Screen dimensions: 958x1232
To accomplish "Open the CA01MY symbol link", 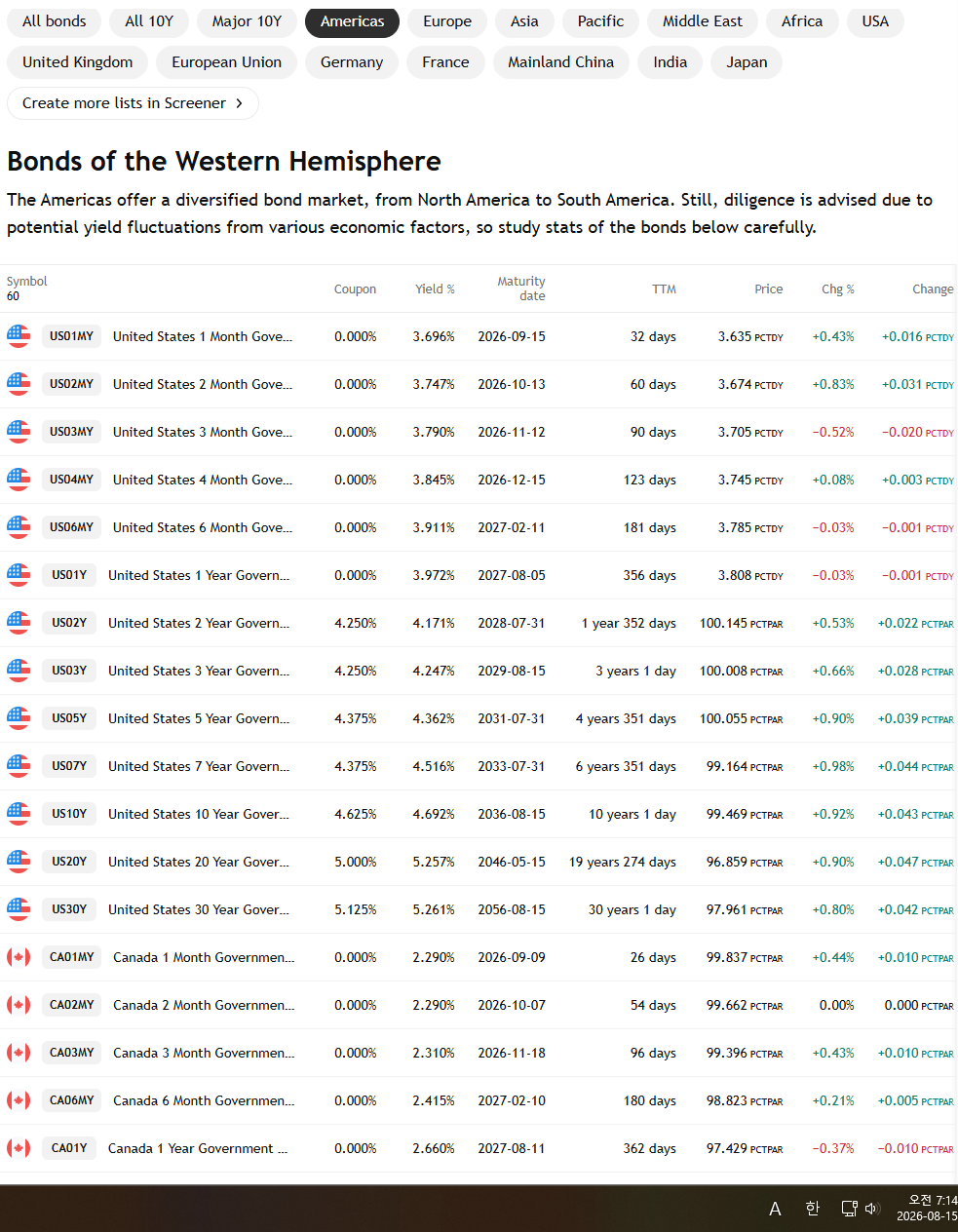I will [72, 957].
